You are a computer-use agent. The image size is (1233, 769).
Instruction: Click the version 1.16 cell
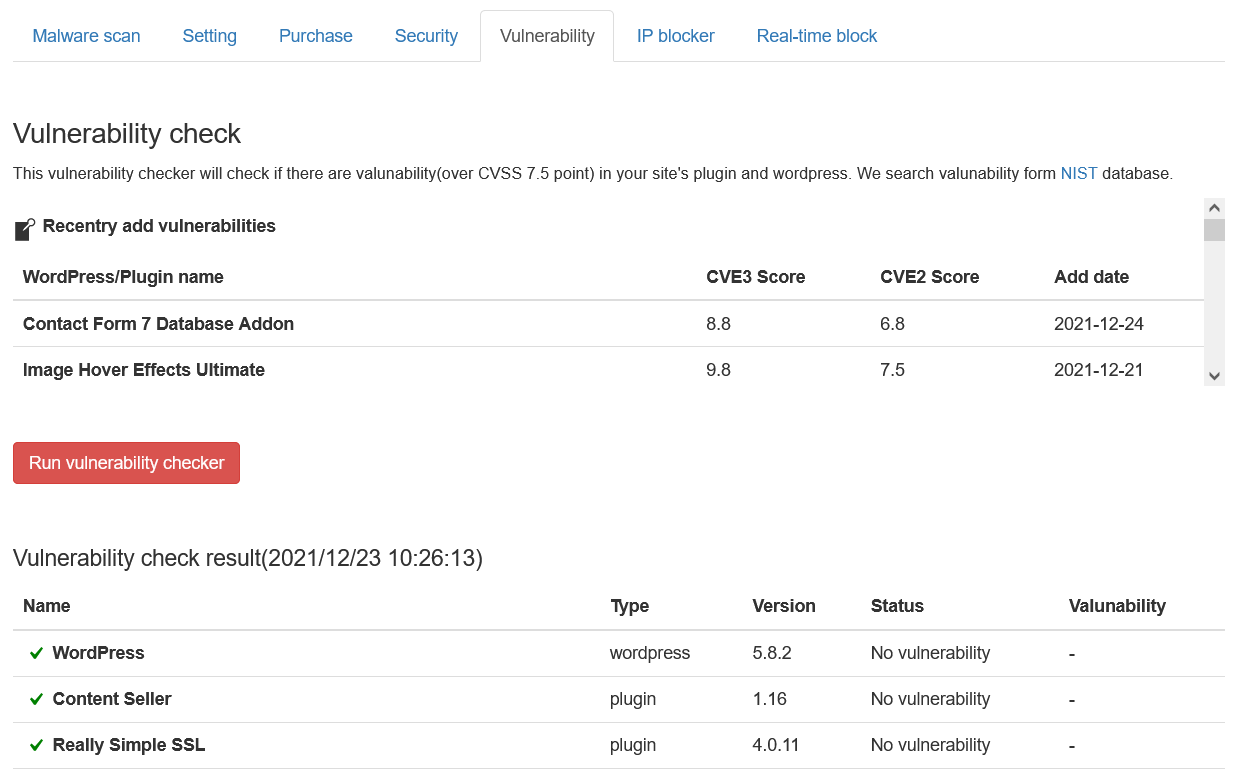(x=769, y=699)
